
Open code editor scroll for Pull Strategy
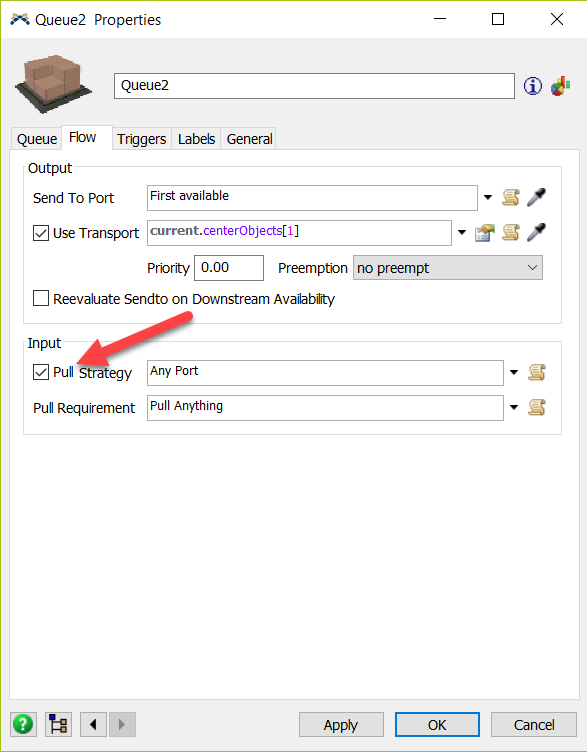537,372
